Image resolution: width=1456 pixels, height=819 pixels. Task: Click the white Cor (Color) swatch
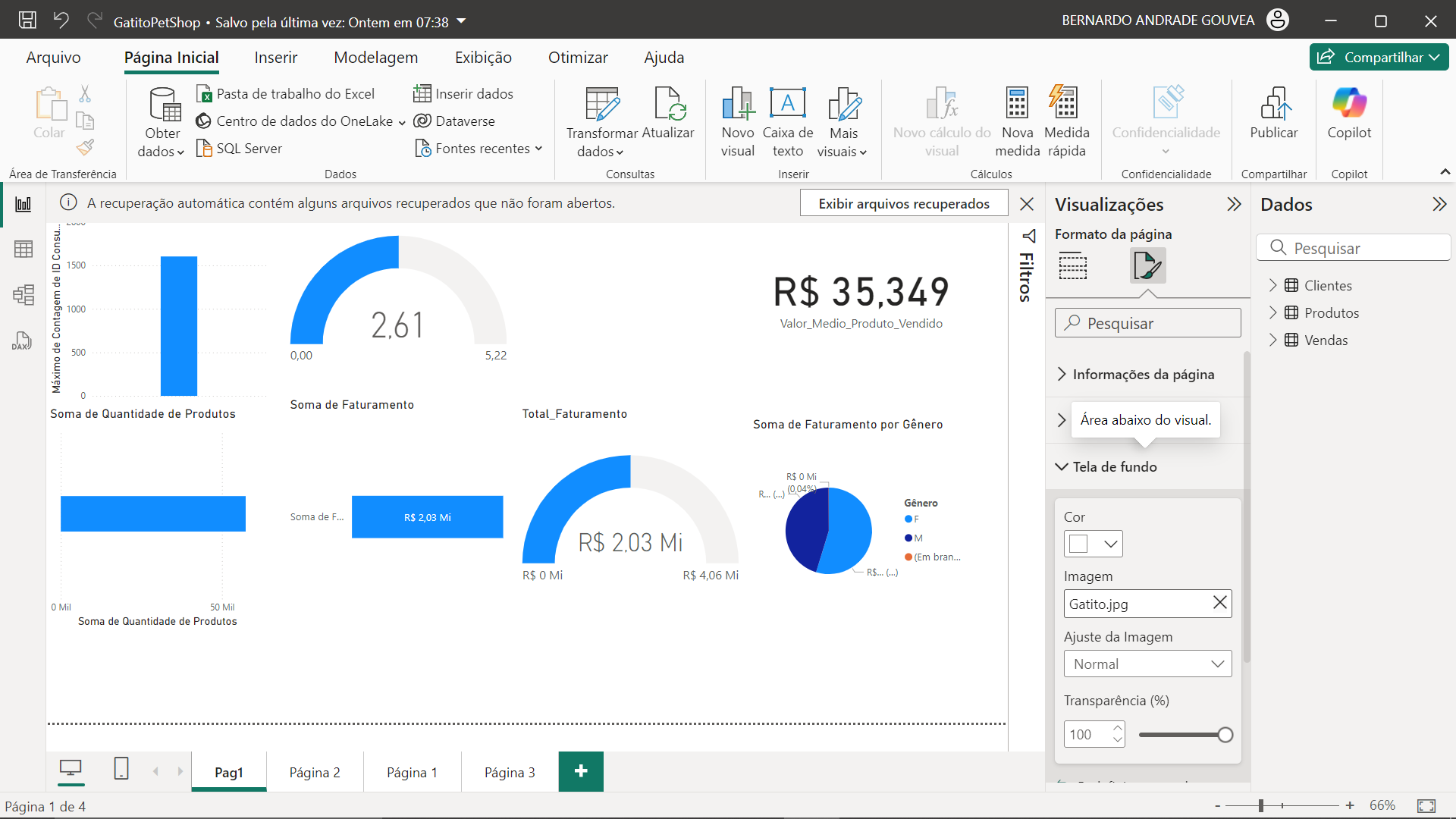point(1078,543)
